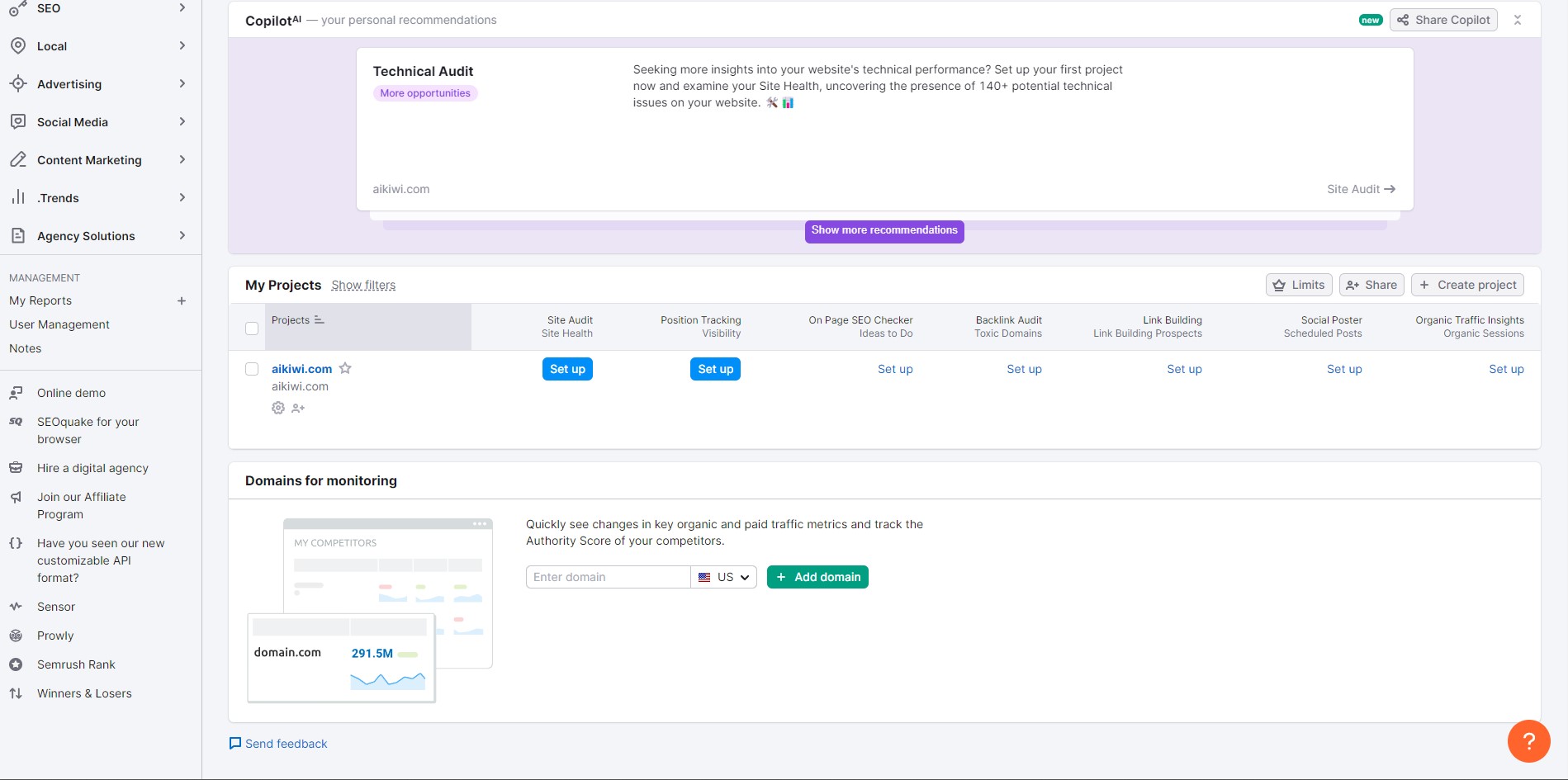Image resolution: width=1568 pixels, height=780 pixels.
Task: Click the More opportunities tag
Action: pyautogui.click(x=425, y=93)
